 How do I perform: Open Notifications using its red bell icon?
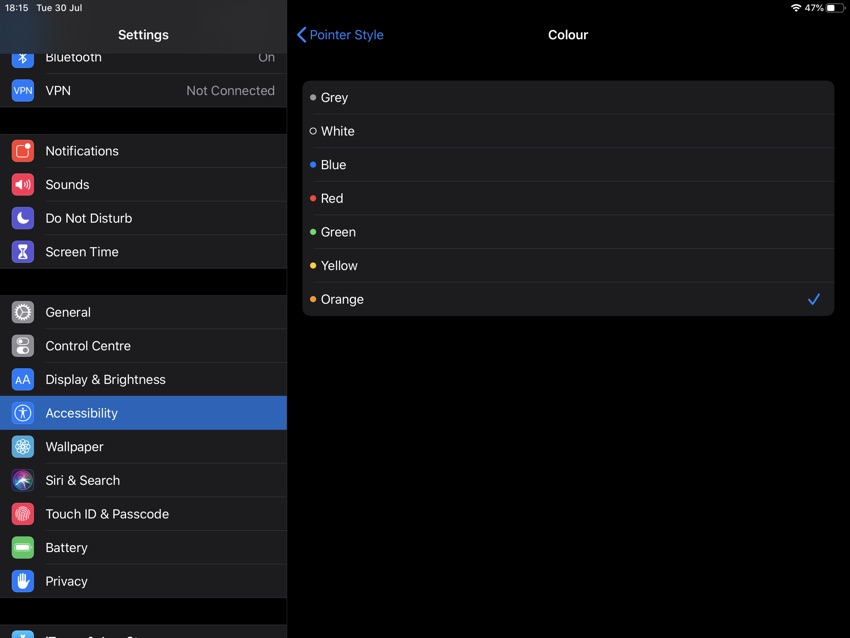(x=23, y=151)
